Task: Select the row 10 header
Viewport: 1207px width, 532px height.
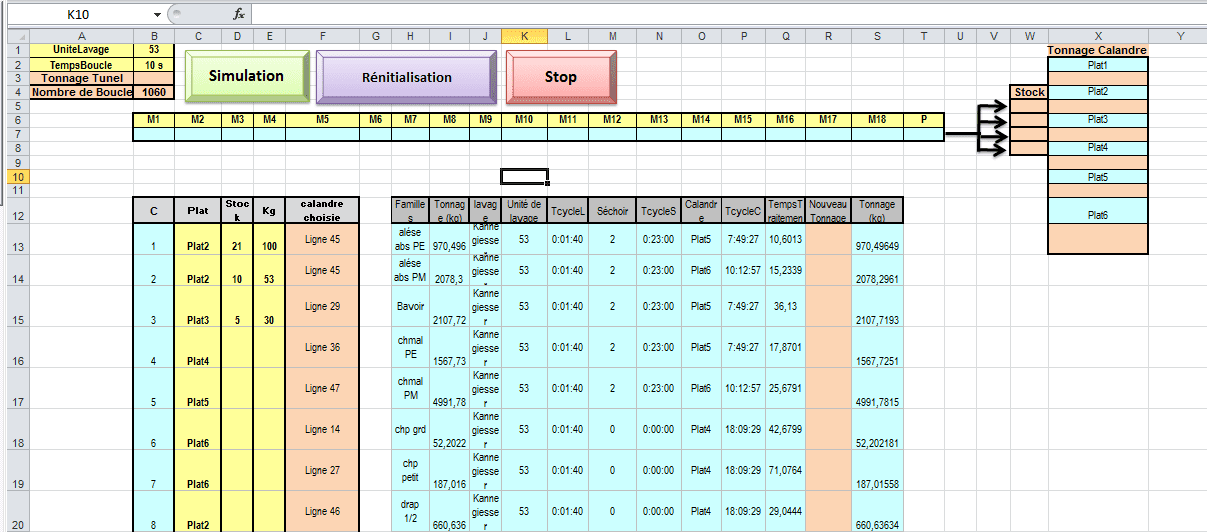Action: [15, 176]
